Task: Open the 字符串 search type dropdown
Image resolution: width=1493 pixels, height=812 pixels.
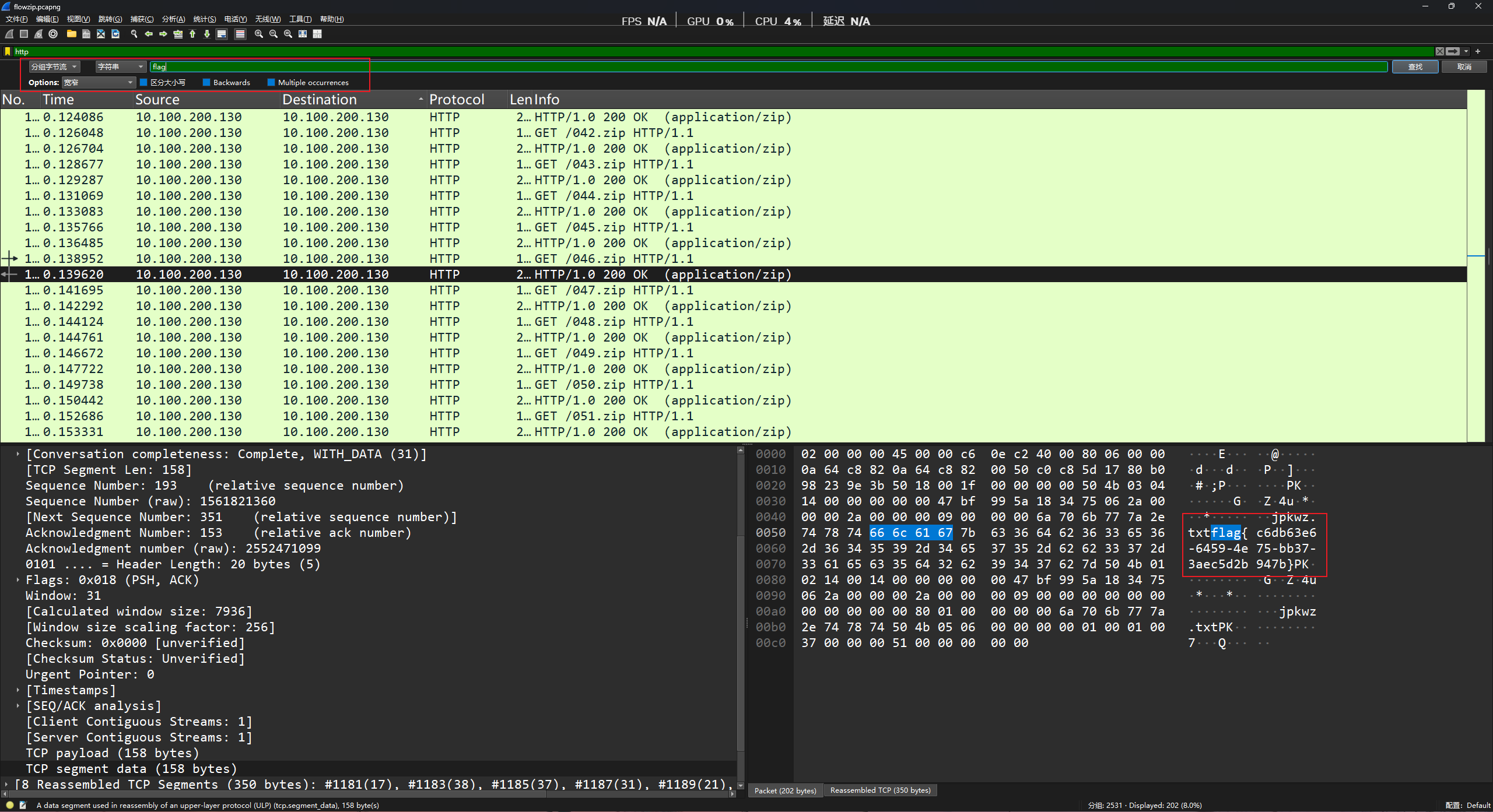Action: [121, 67]
